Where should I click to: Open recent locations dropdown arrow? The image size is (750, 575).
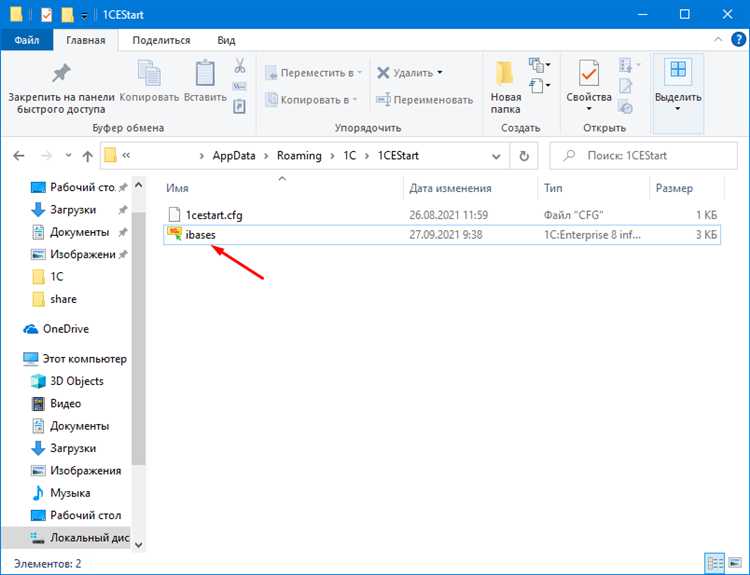pos(68,155)
